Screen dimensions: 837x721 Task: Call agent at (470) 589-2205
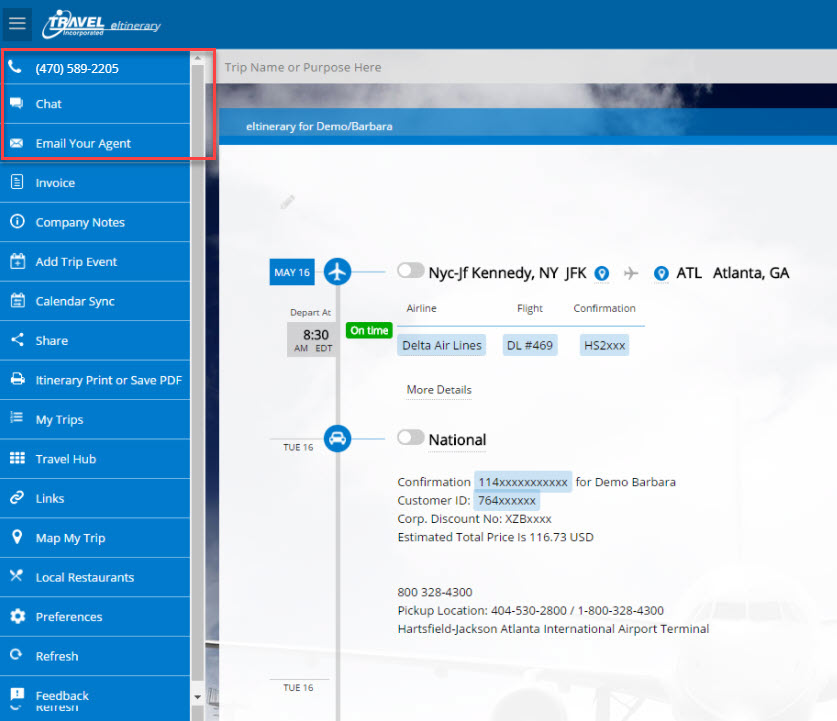[95, 68]
